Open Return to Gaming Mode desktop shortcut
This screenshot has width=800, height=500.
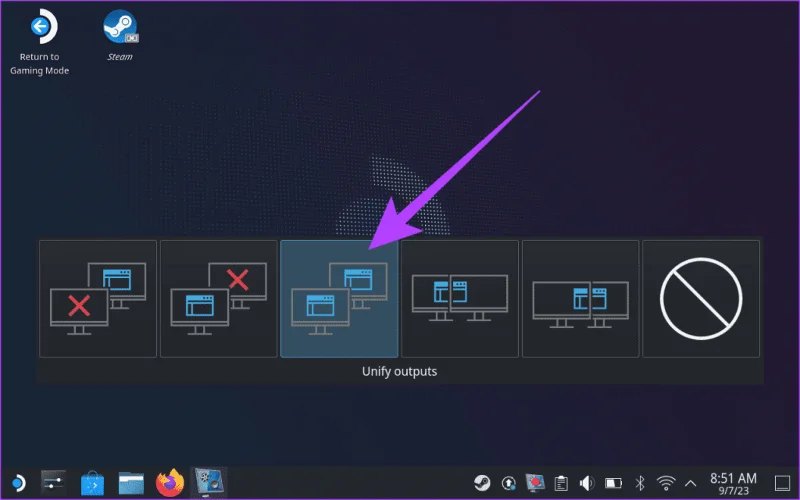tap(40, 42)
